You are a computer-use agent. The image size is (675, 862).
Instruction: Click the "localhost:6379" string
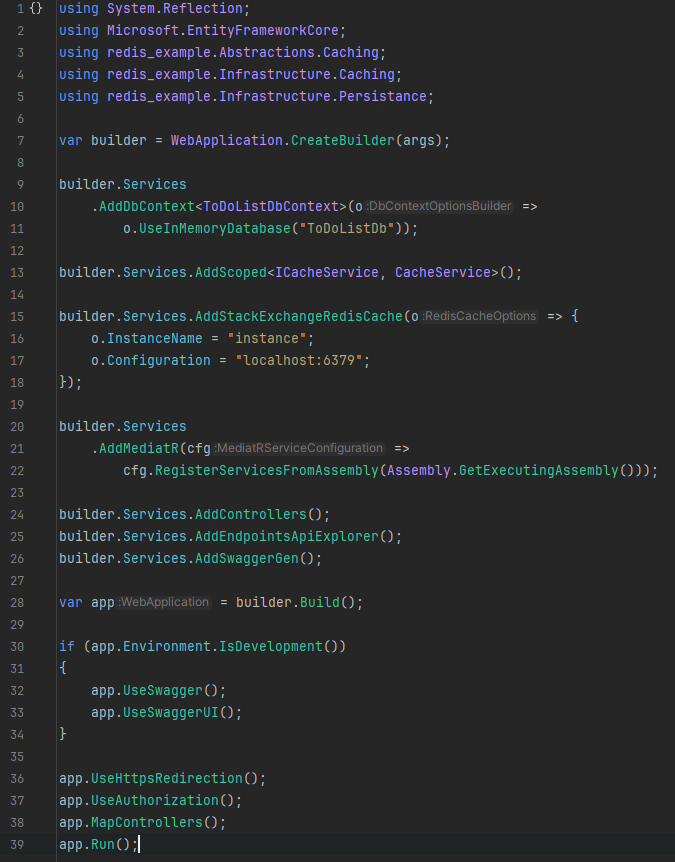[x=299, y=360]
